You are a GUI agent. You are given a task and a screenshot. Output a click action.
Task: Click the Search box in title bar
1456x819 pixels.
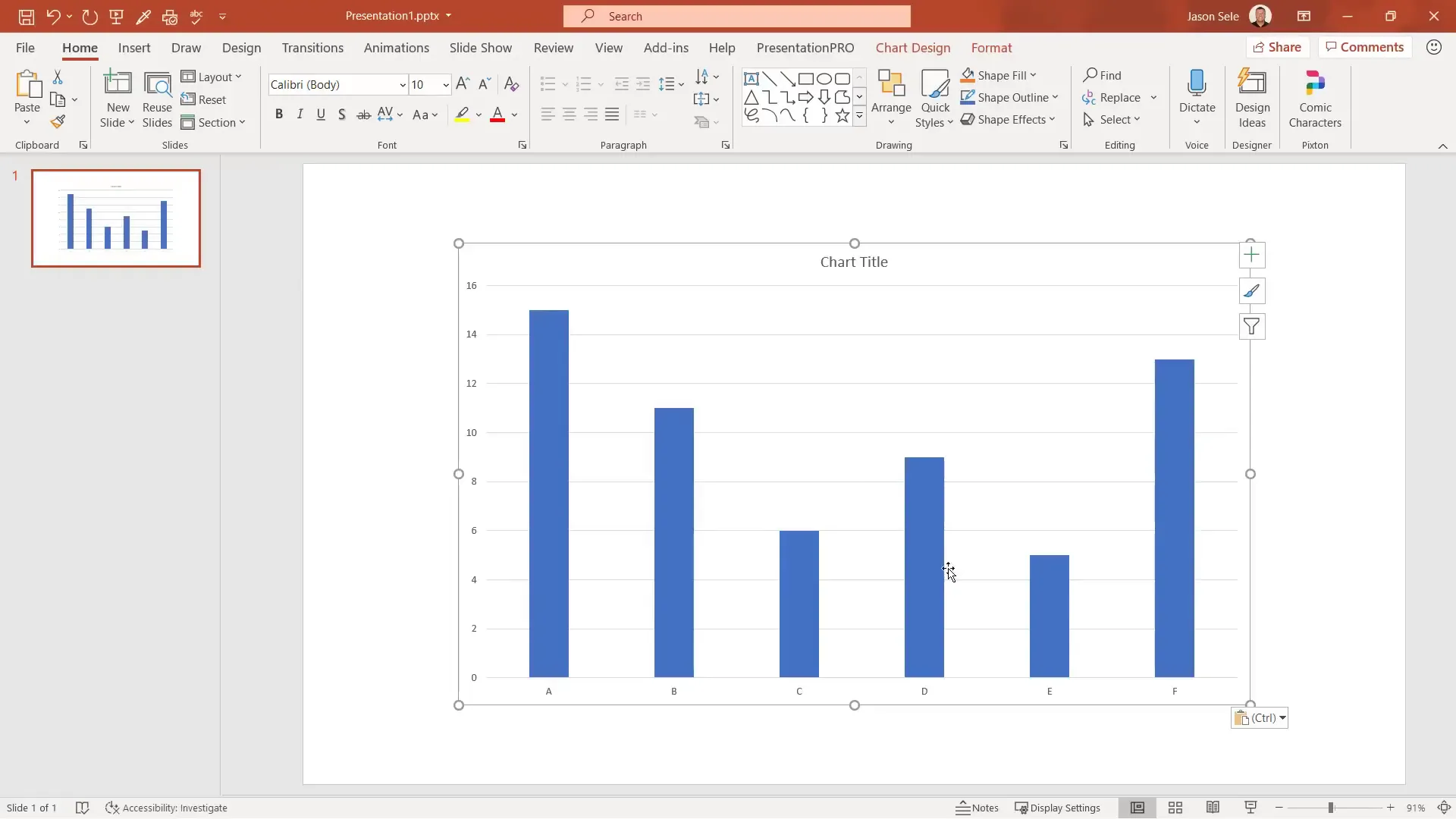[x=736, y=16]
